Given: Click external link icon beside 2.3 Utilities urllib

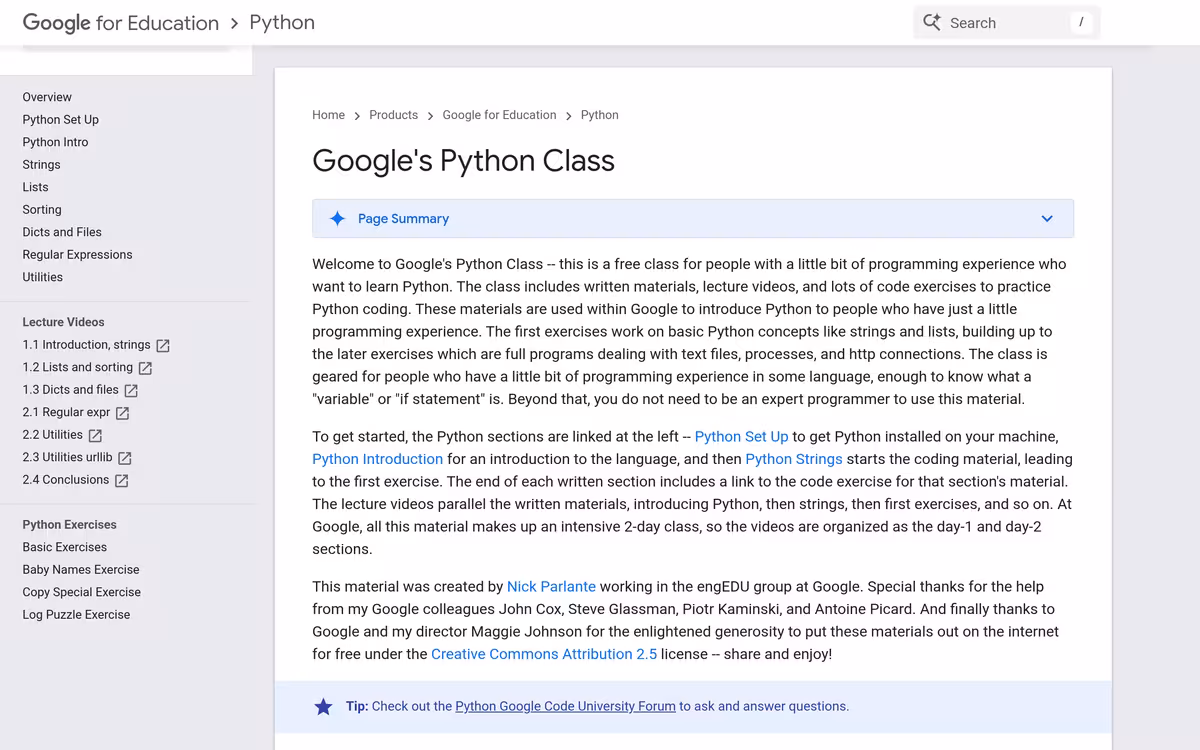Looking at the screenshot, I should click(125, 458).
